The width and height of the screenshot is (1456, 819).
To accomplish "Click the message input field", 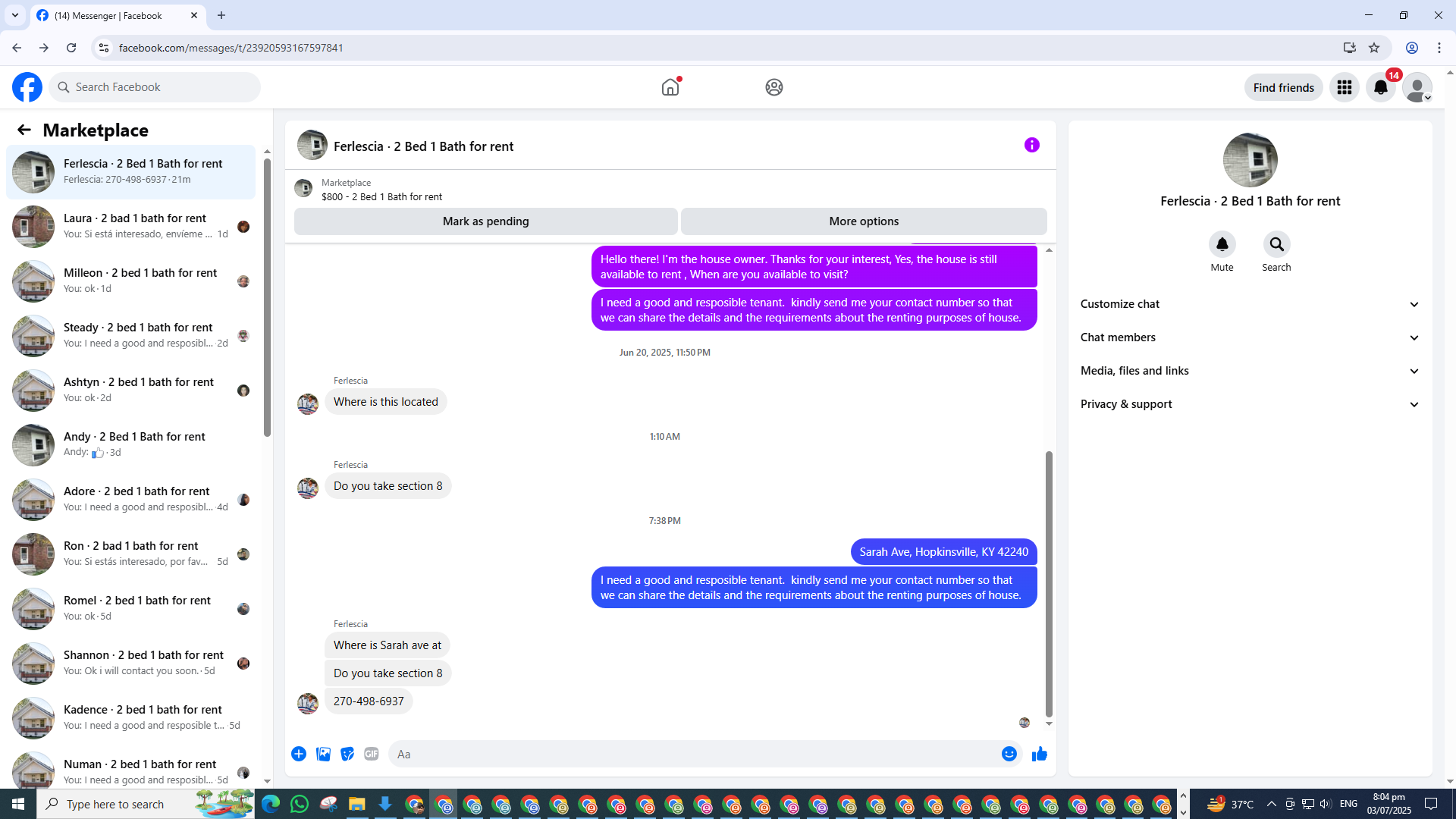I will pyautogui.click(x=694, y=754).
